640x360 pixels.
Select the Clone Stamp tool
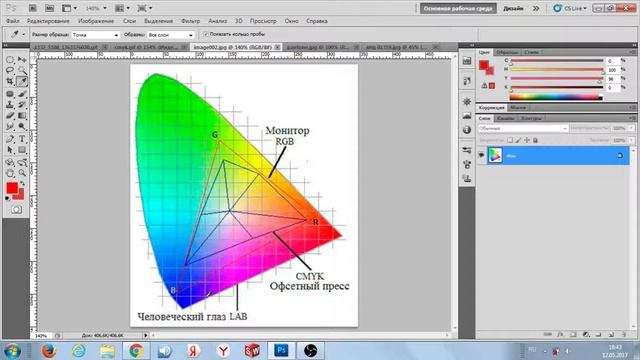[10, 105]
